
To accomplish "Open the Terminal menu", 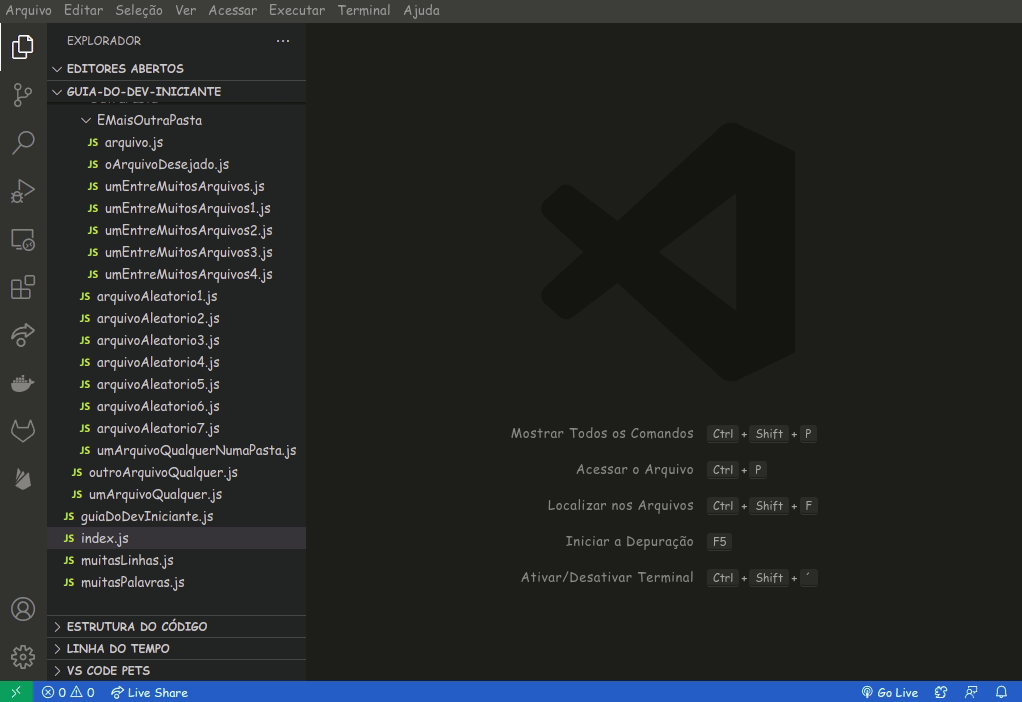I will coord(364,10).
